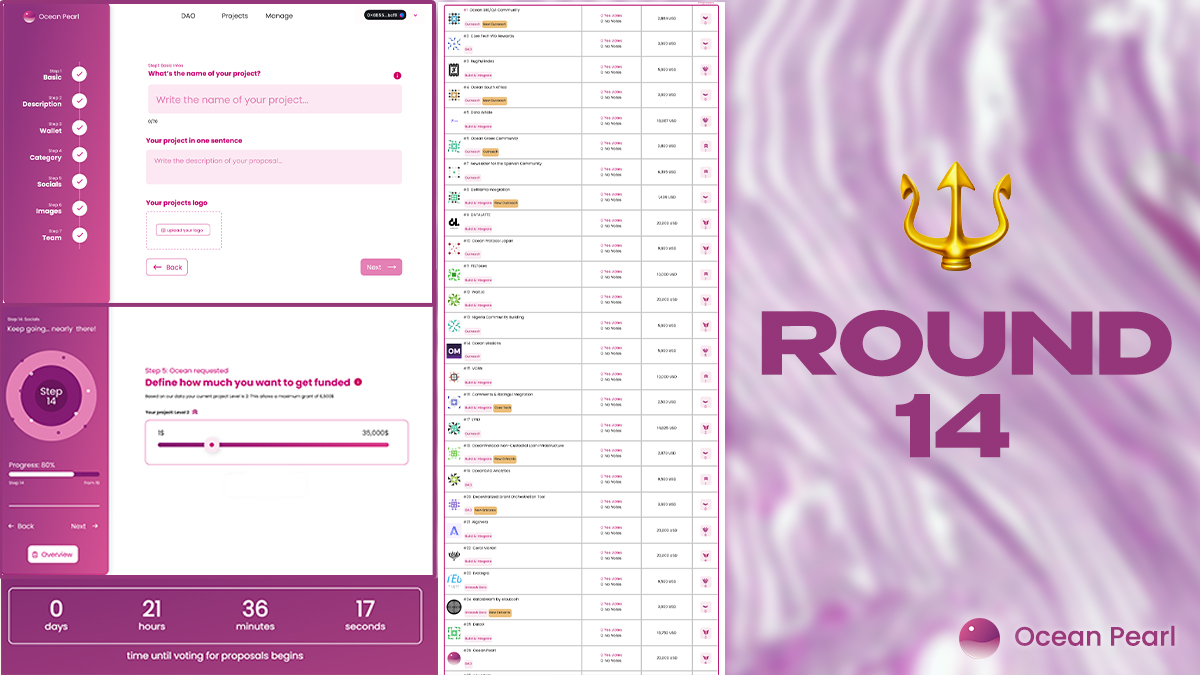Click the Outreach tag under Ocean Protocol Japan
This screenshot has height=675, width=1200.
click(472, 254)
